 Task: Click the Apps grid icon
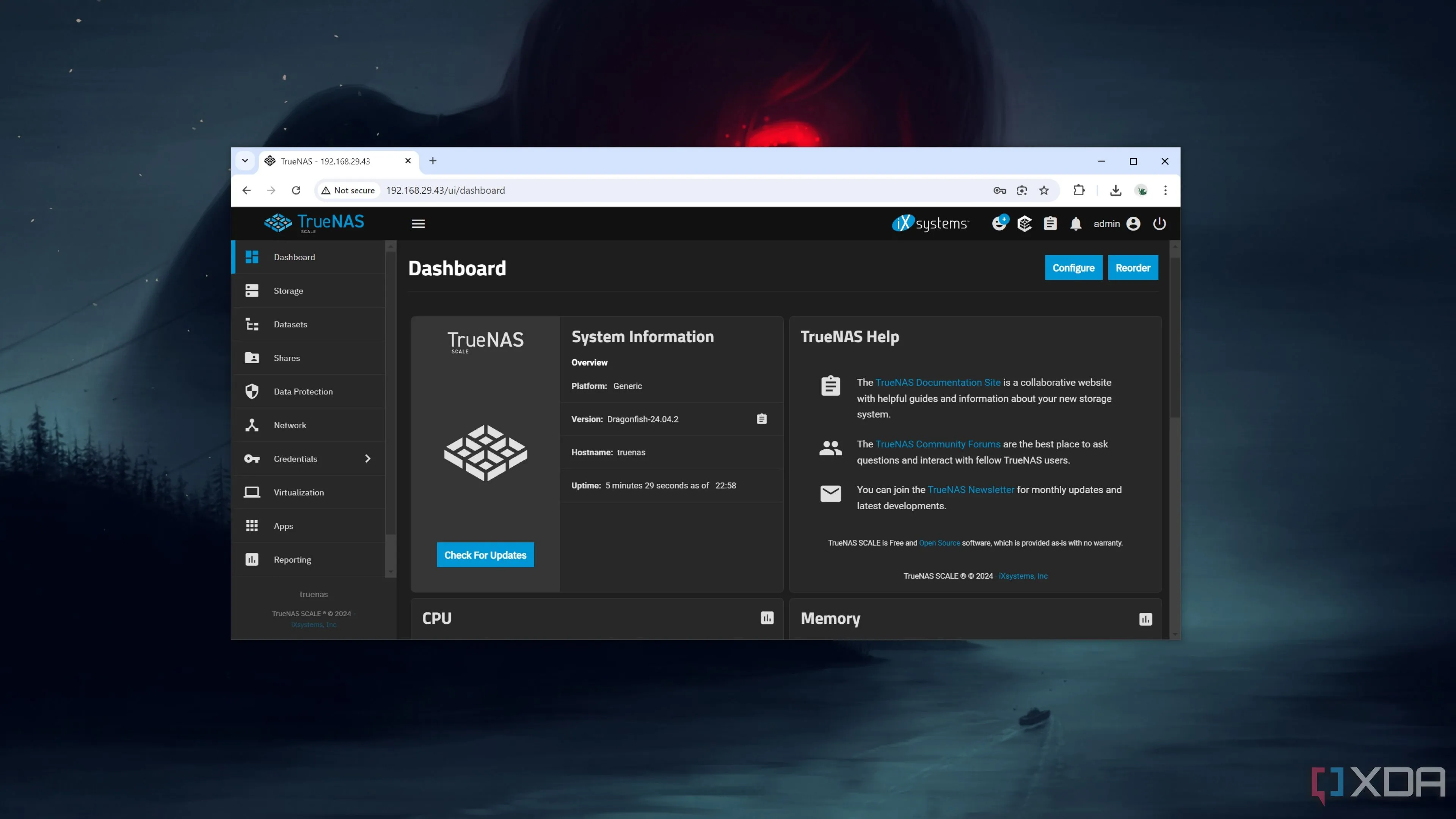click(251, 526)
